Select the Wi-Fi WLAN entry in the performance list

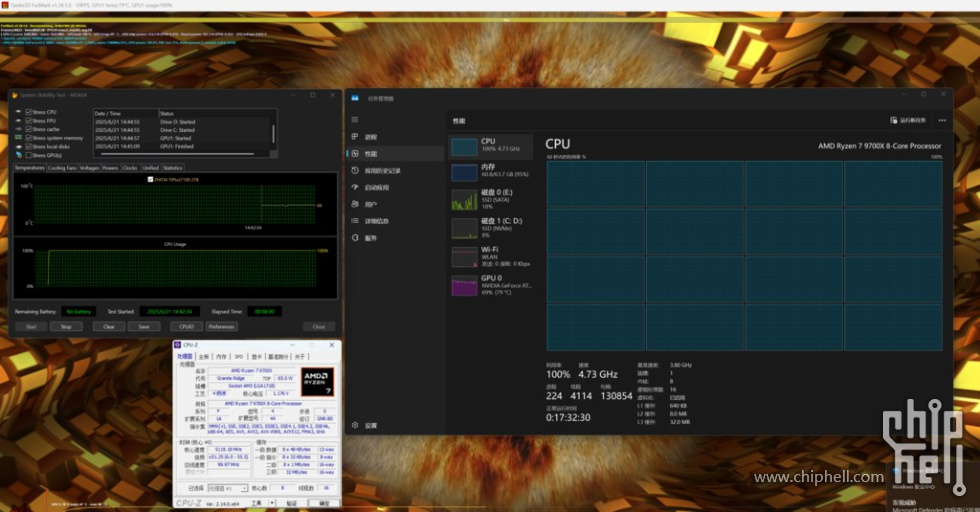point(491,256)
